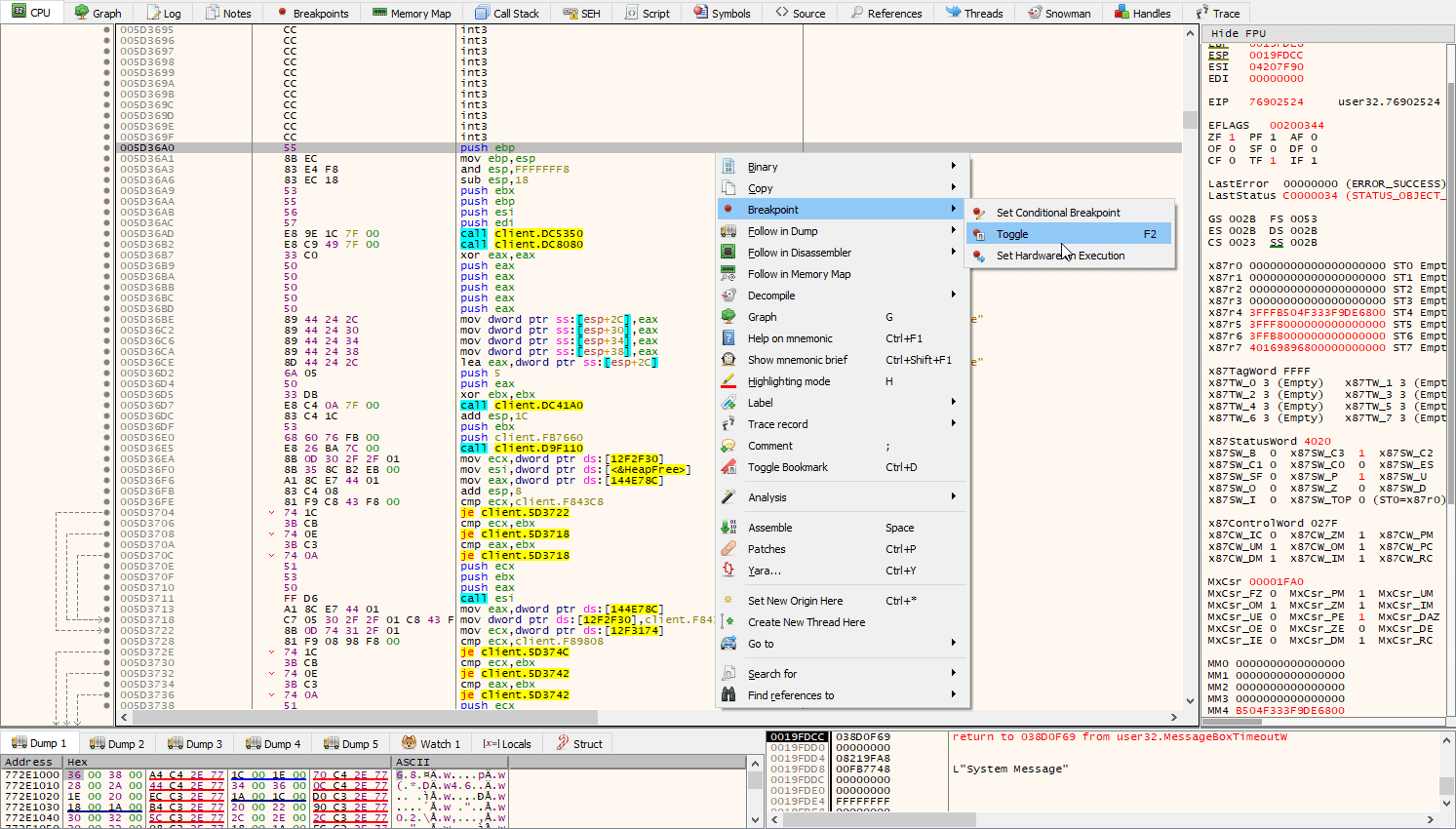Switch to the Memory Map tab
This screenshot has height=829, width=1456.
pyautogui.click(x=412, y=13)
